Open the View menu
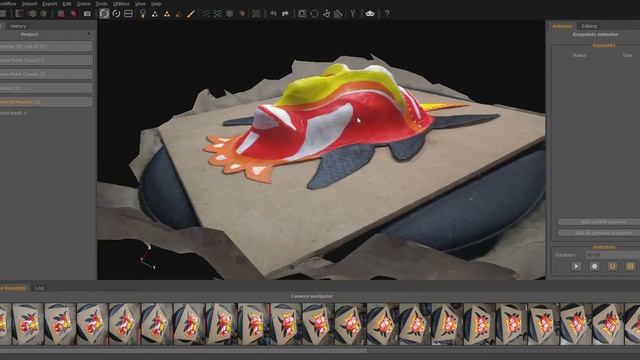Viewport: 640px width, 360px height. point(140,4)
